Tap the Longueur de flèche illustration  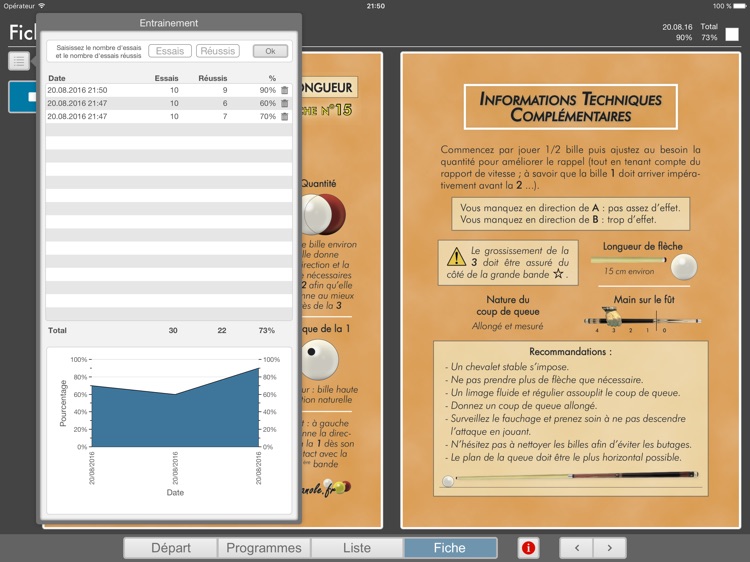pos(643,265)
